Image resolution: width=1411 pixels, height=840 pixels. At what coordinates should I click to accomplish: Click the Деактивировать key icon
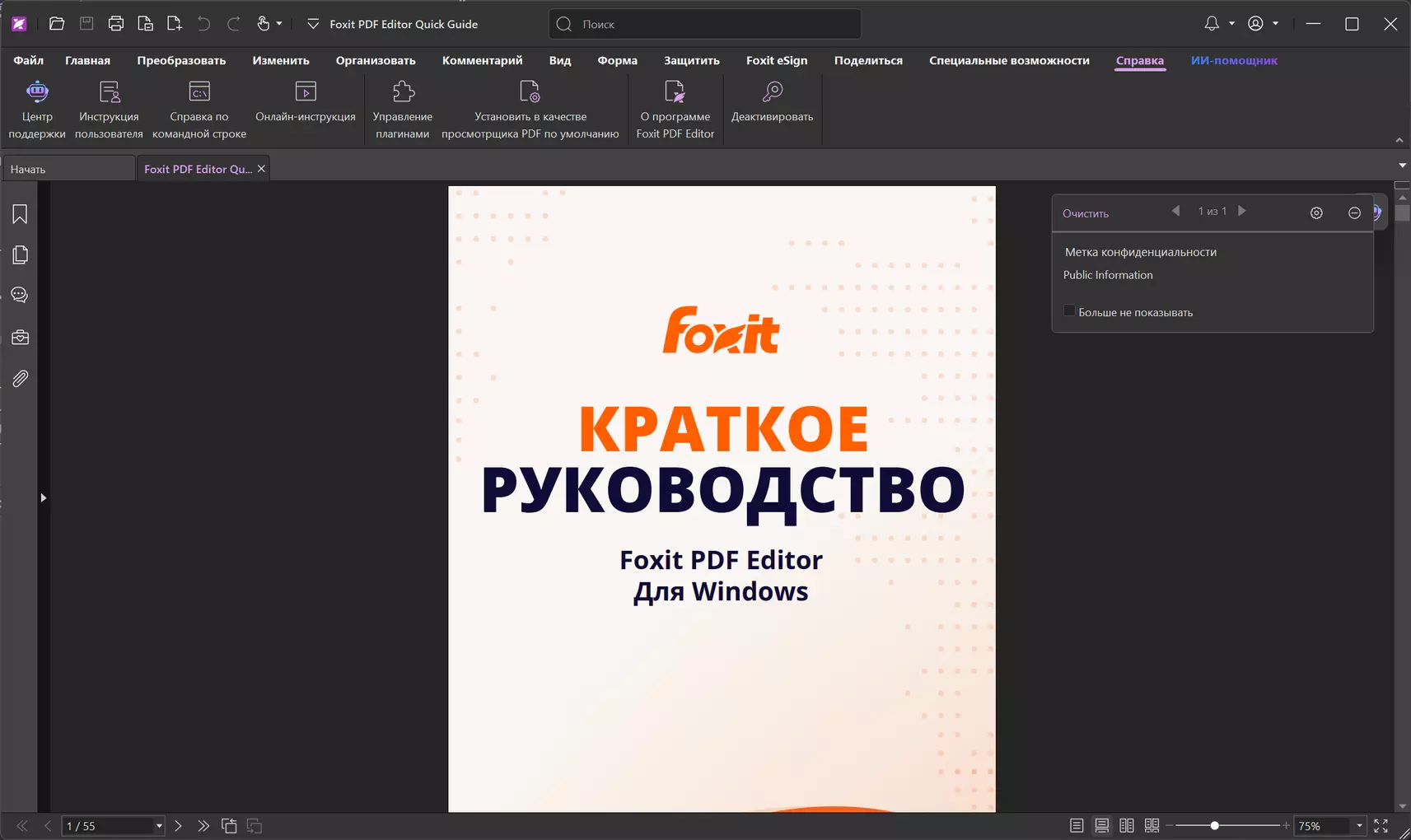[x=772, y=91]
